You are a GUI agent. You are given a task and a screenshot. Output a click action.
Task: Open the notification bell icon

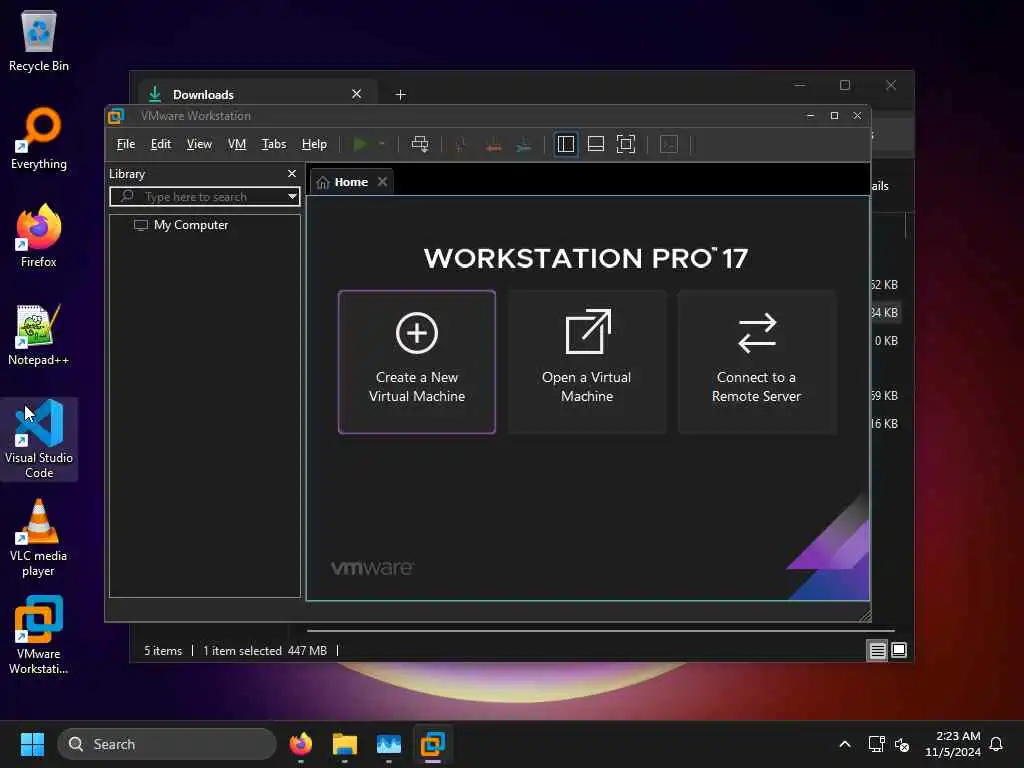(x=996, y=744)
